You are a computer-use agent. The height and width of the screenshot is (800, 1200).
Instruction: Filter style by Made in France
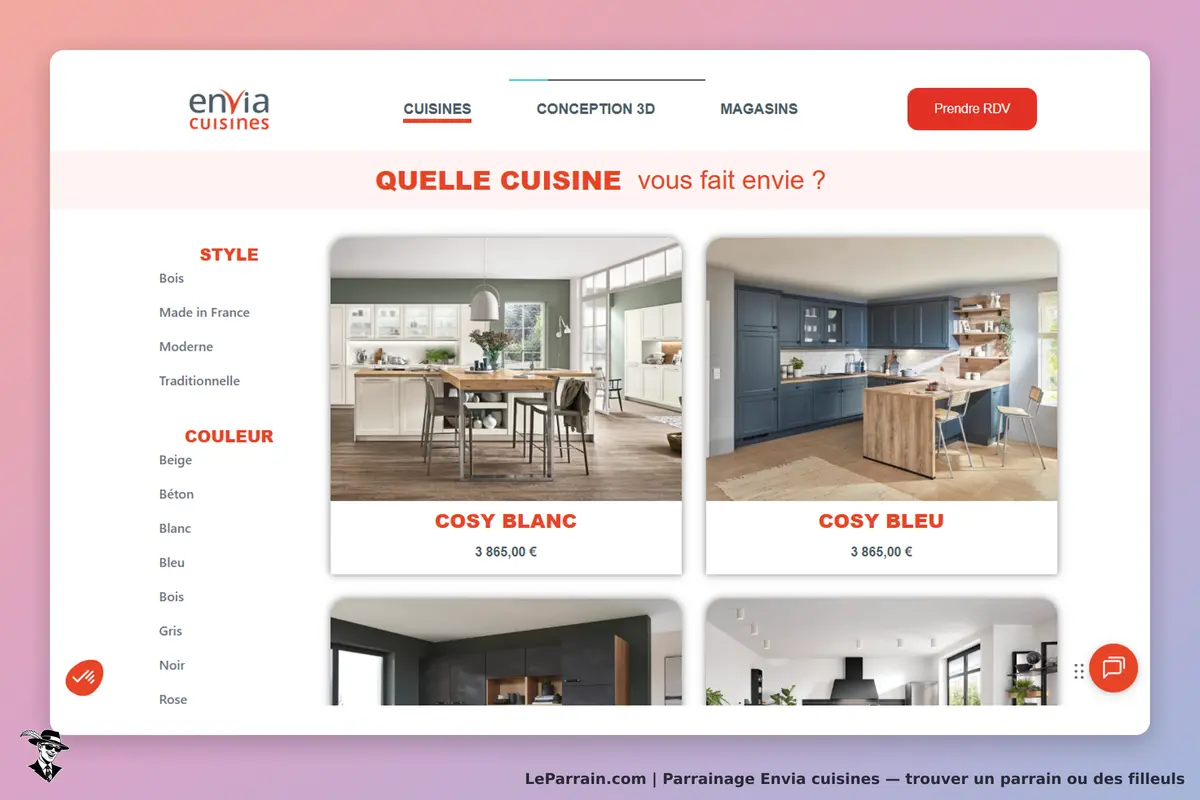pos(204,312)
